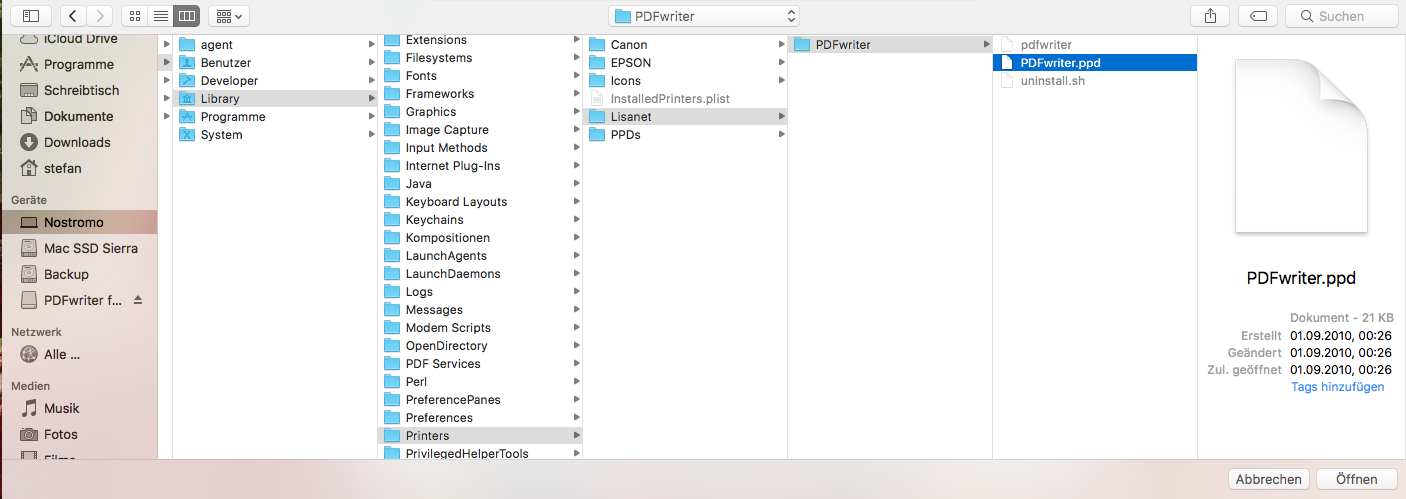Select the stefan home folder

[62, 168]
